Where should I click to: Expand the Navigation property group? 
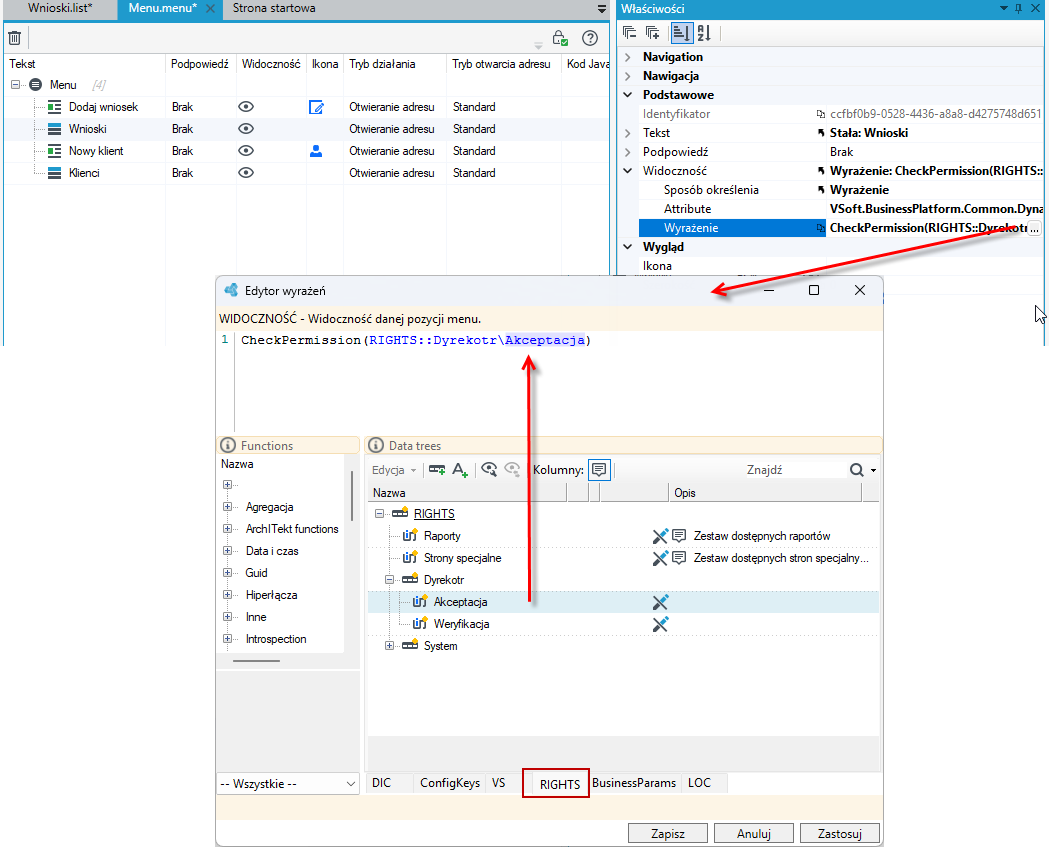click(x=628, y=57)
